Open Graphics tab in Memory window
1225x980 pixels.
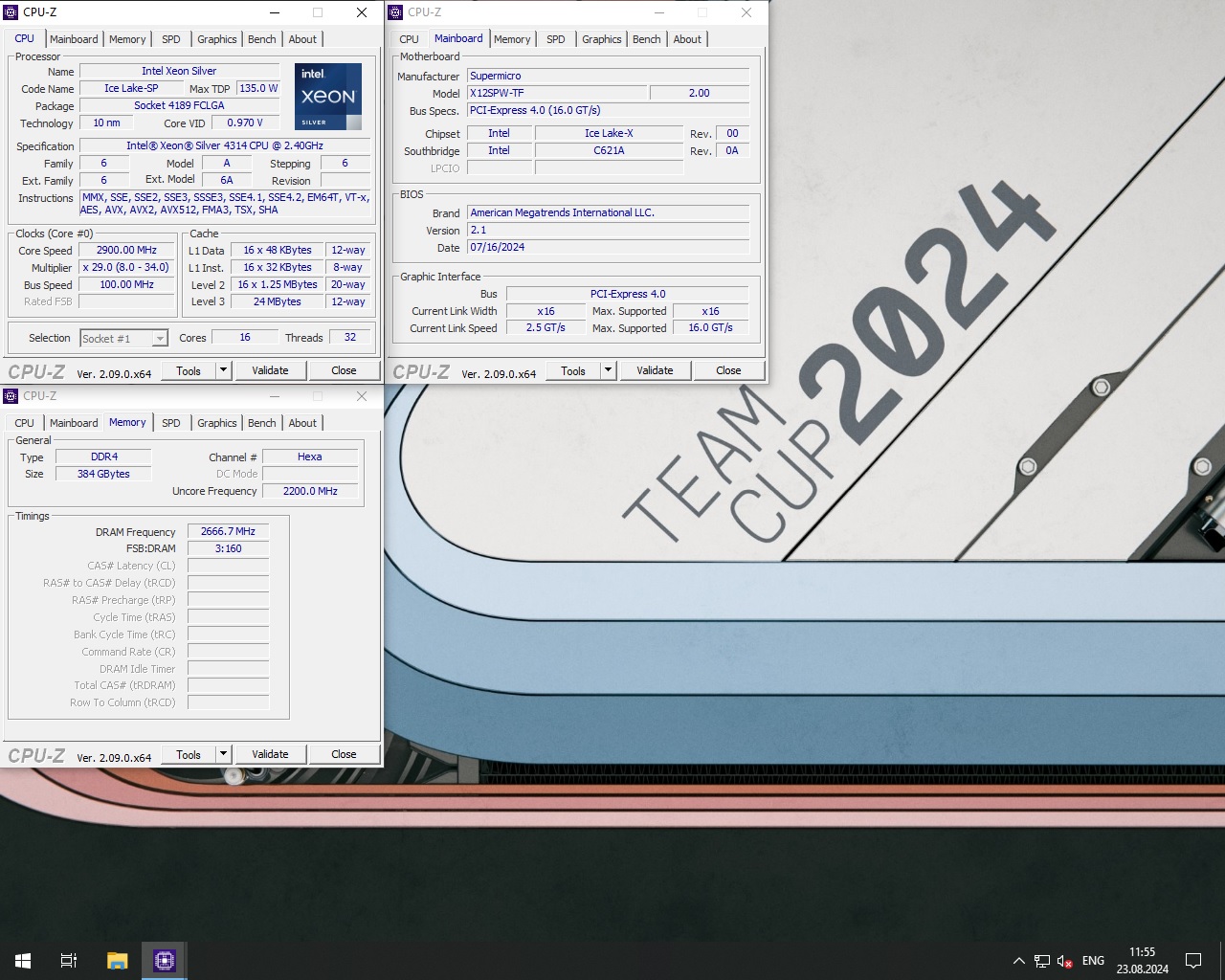(217, 423)
